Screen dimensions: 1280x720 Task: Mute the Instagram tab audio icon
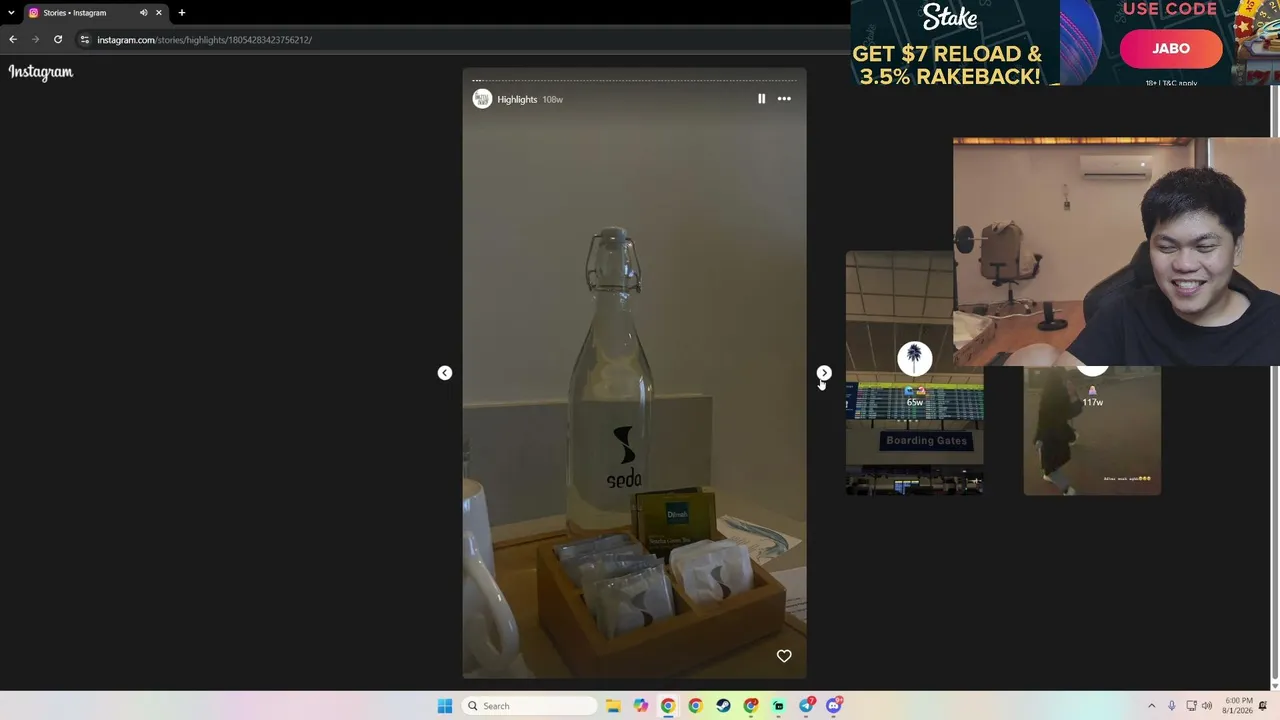[143, 13]
